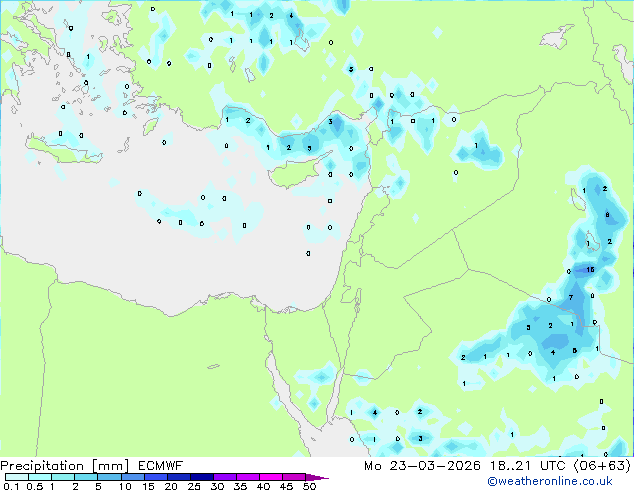634x490 pixels.
Task: Click the island of Crete on the map
Action: pyautogui.click(x=63, y=150)
